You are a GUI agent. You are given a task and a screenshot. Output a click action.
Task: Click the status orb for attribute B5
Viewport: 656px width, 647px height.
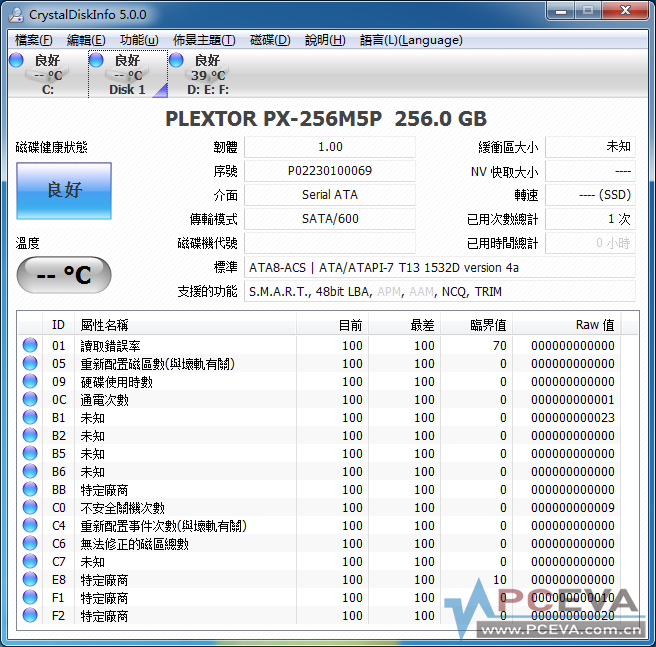[30, 453]
